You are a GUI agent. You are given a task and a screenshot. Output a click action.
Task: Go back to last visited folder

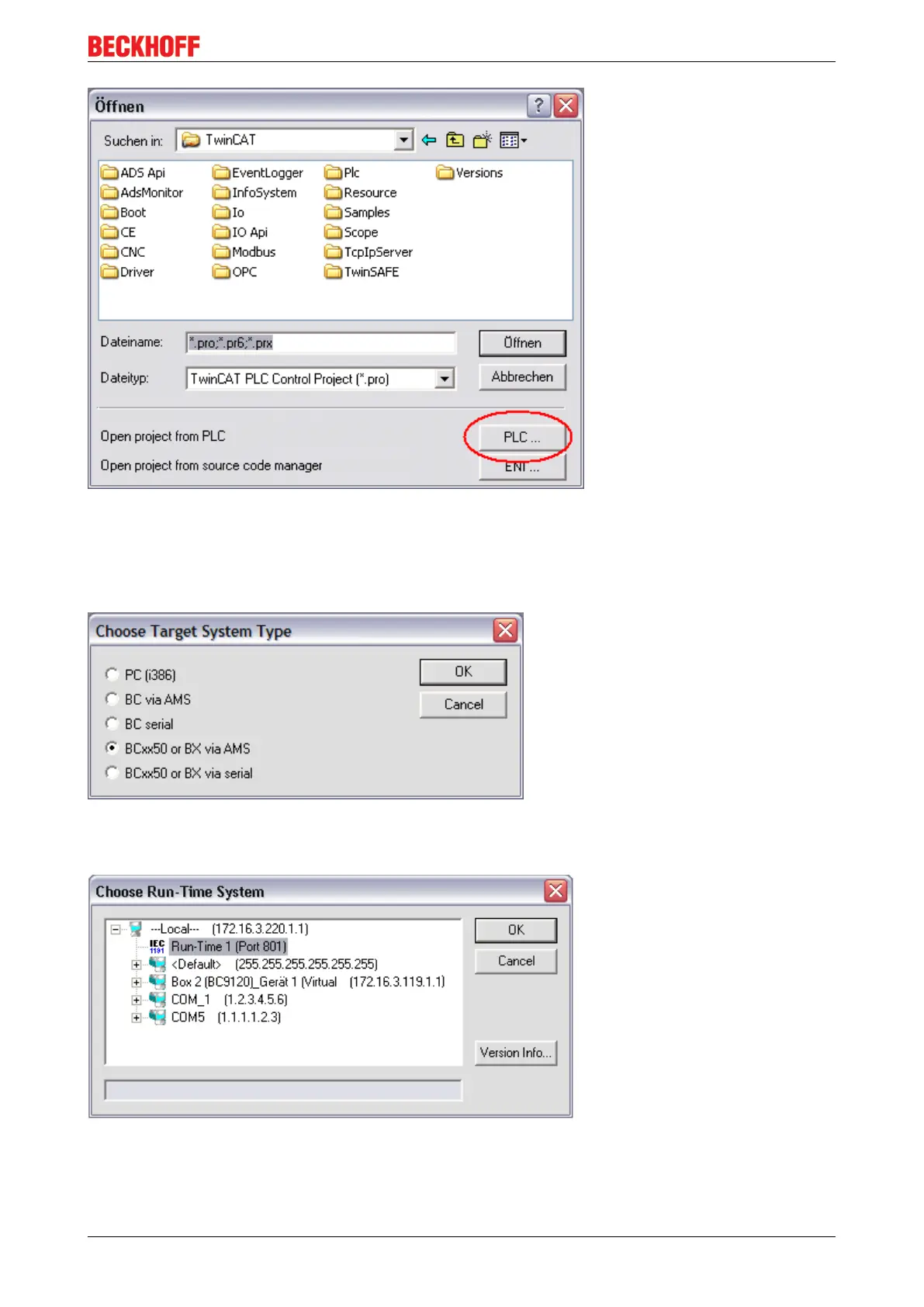click(x=429, y=140)
